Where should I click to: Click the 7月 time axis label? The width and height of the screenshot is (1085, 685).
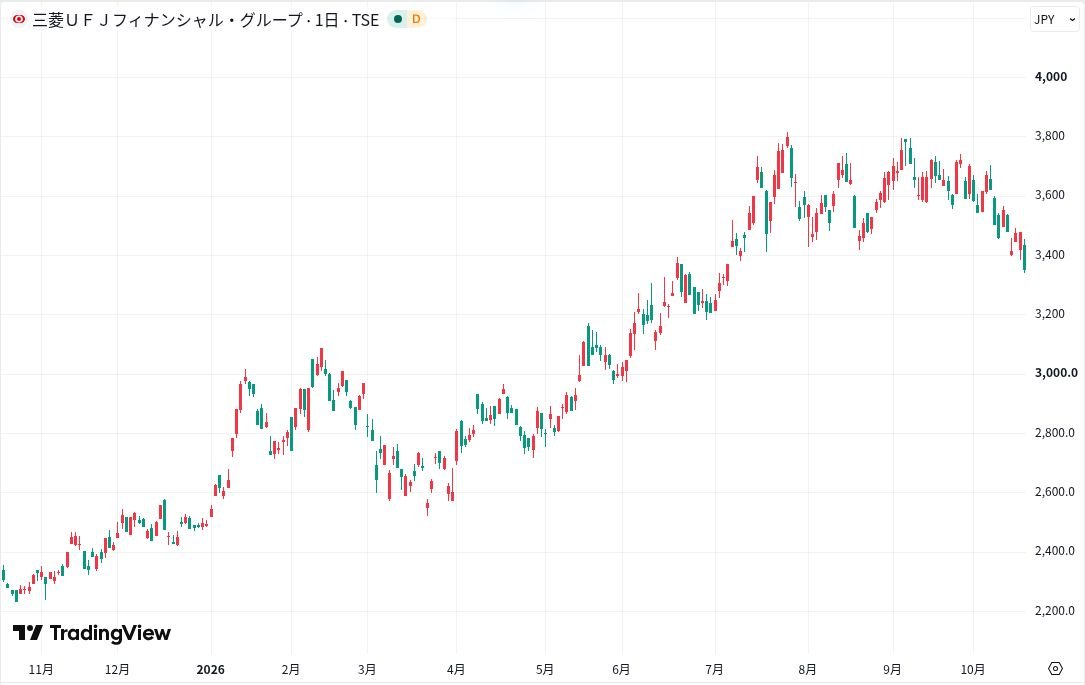(714, 669)
